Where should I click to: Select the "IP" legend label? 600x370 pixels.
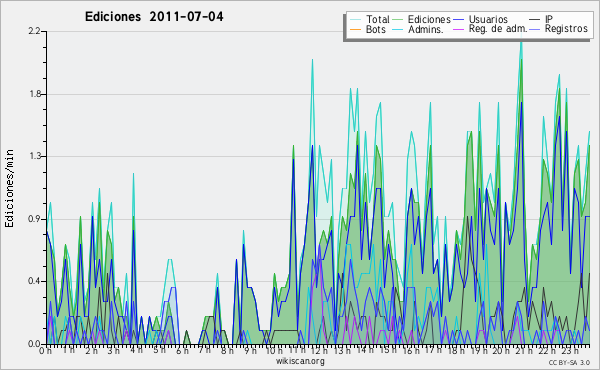[x=549, y=19]
